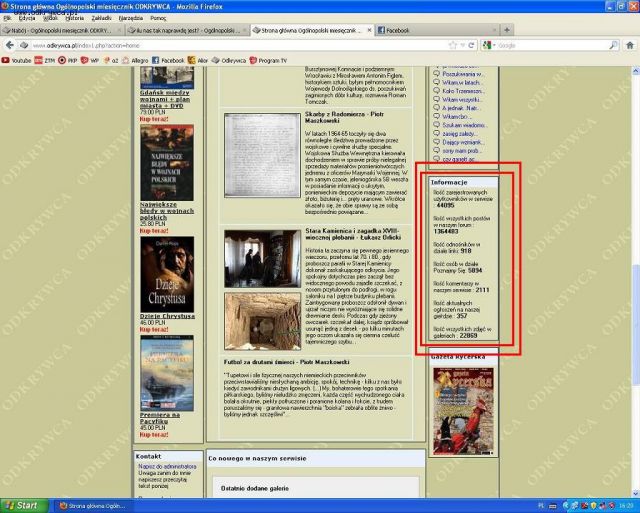
Task: Open the ZTM bookmark
Action: [44, 60]
